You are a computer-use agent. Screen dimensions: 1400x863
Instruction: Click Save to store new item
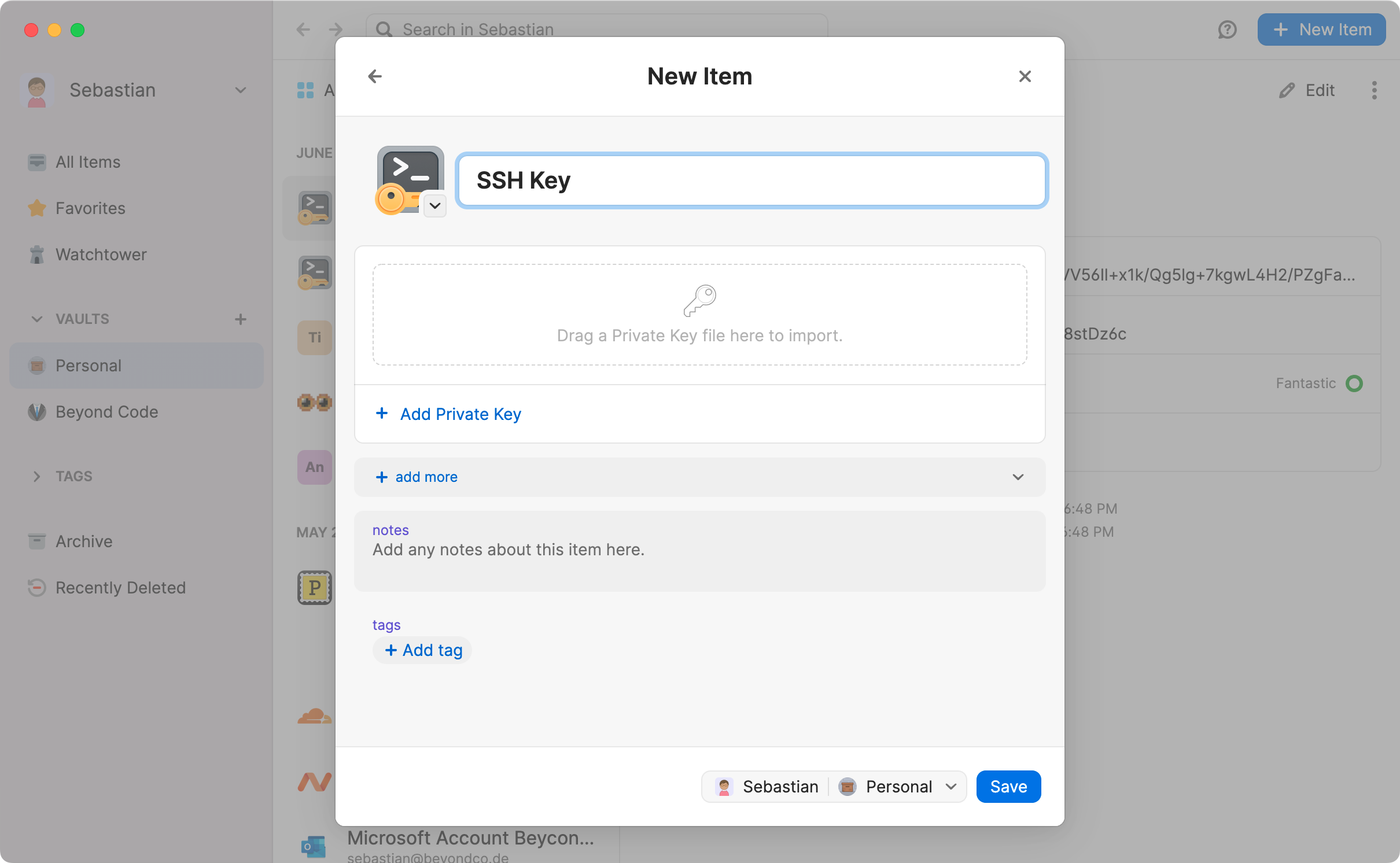coord(1008,786)
